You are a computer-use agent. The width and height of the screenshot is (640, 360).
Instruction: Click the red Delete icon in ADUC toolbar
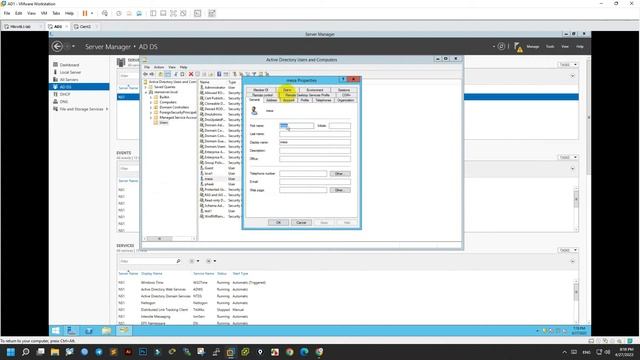191,74
